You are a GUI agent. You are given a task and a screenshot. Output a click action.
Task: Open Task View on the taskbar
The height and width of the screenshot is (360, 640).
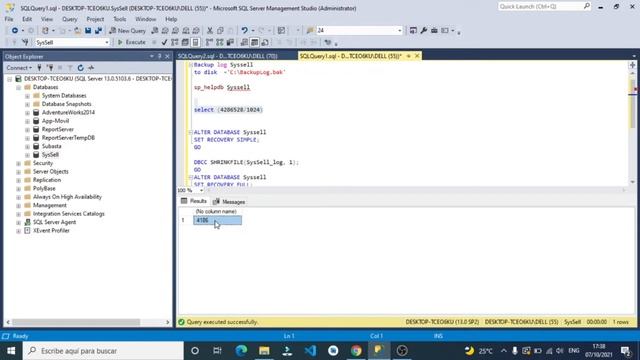(218, 351)
